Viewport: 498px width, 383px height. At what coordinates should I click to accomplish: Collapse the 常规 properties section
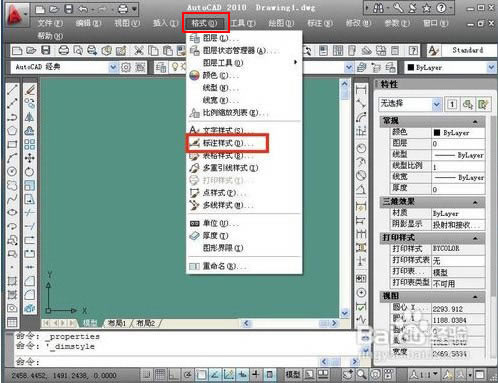pyautogui.click(x=475, y=121)
